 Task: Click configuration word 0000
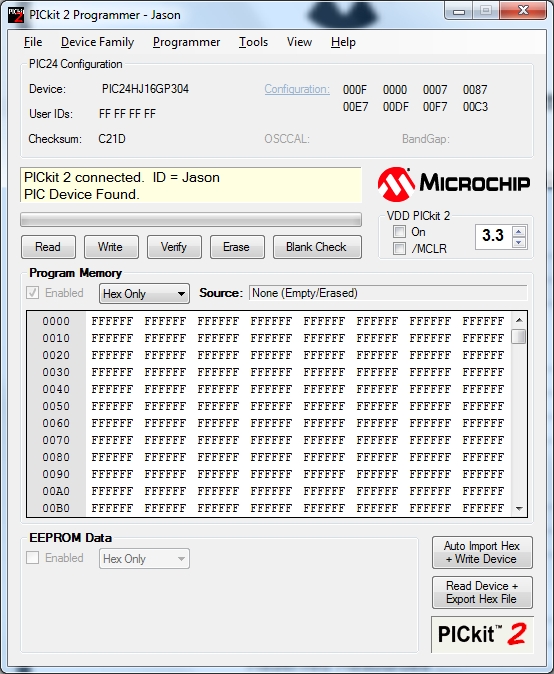(x=395, y=90)
